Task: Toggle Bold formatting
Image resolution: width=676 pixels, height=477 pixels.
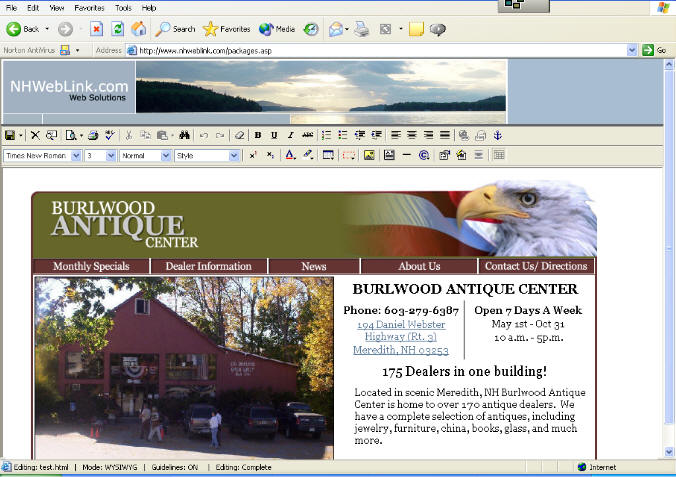Action: pyautogui.click(x=258, y=135)
